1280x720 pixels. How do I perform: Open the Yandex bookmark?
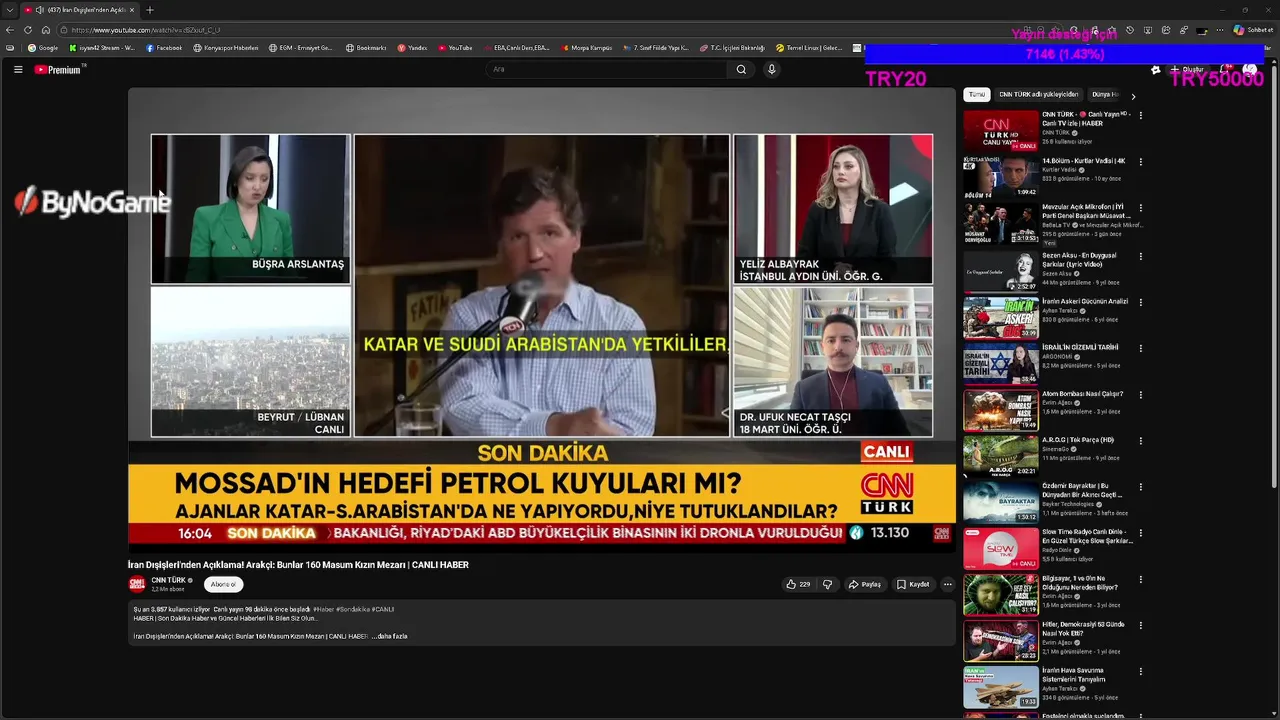click(x=412, y=48)
